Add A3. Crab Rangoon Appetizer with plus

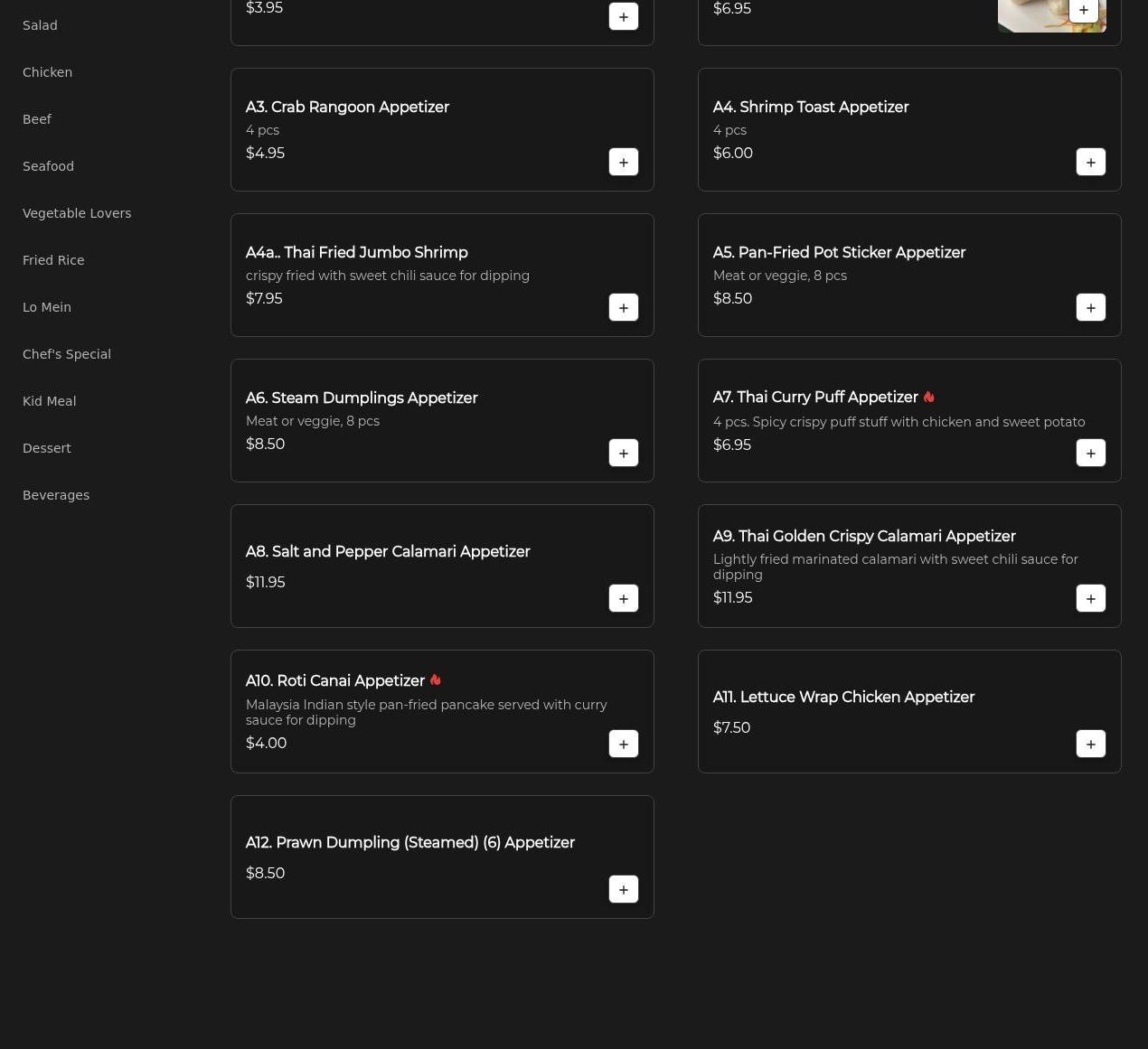[x=624, y=162]
